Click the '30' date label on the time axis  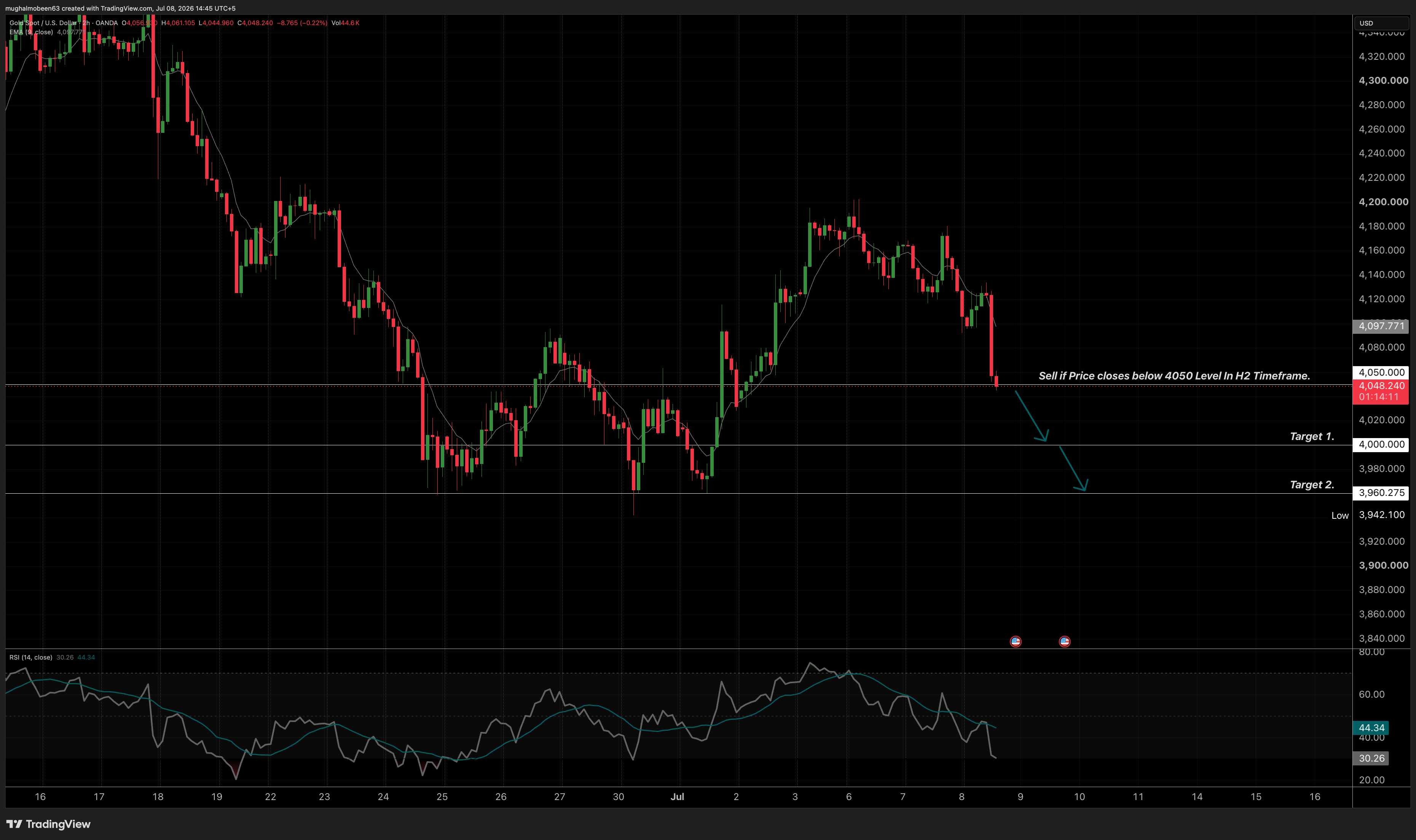[618, 796]
